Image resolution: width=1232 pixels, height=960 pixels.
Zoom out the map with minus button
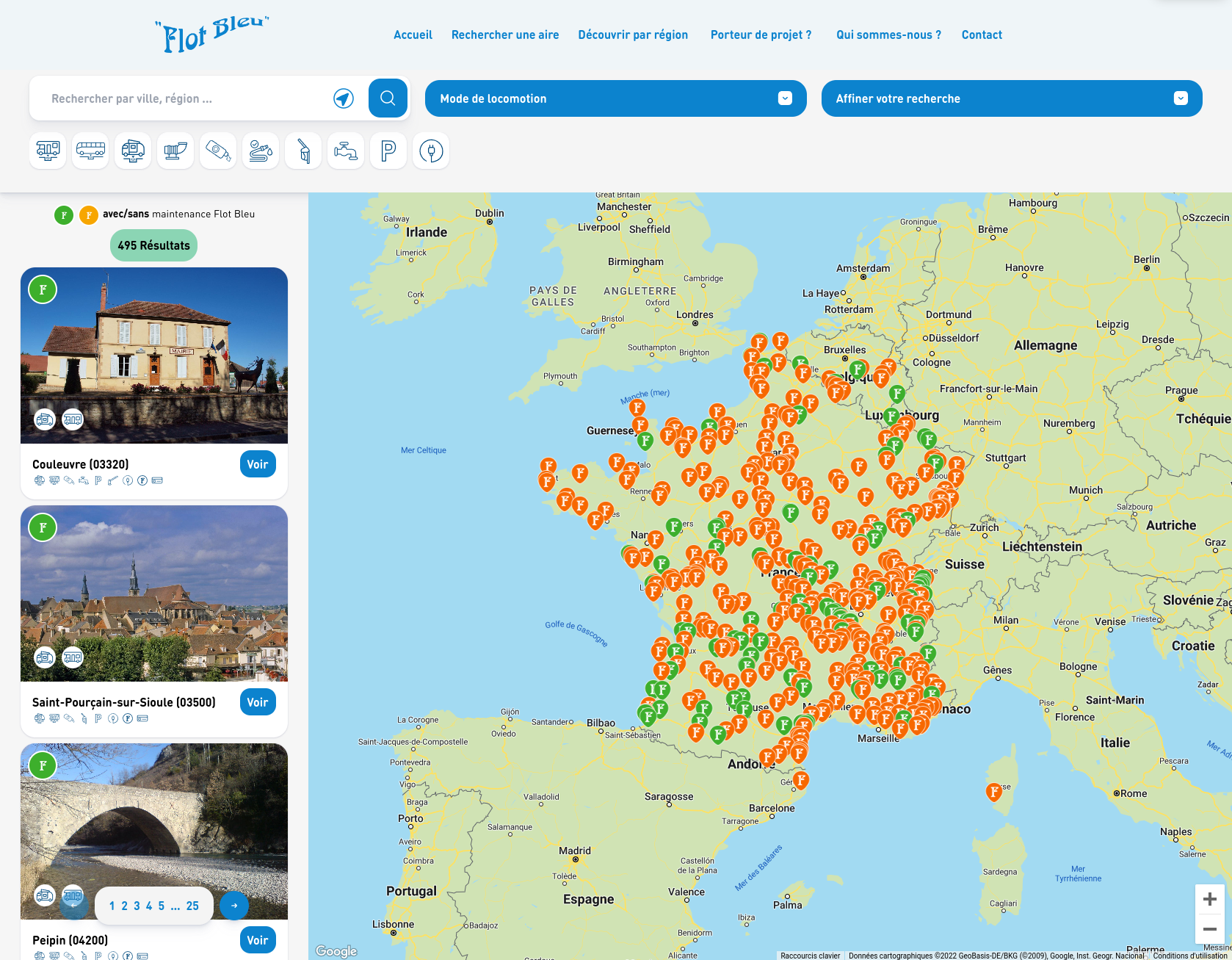1210,929
